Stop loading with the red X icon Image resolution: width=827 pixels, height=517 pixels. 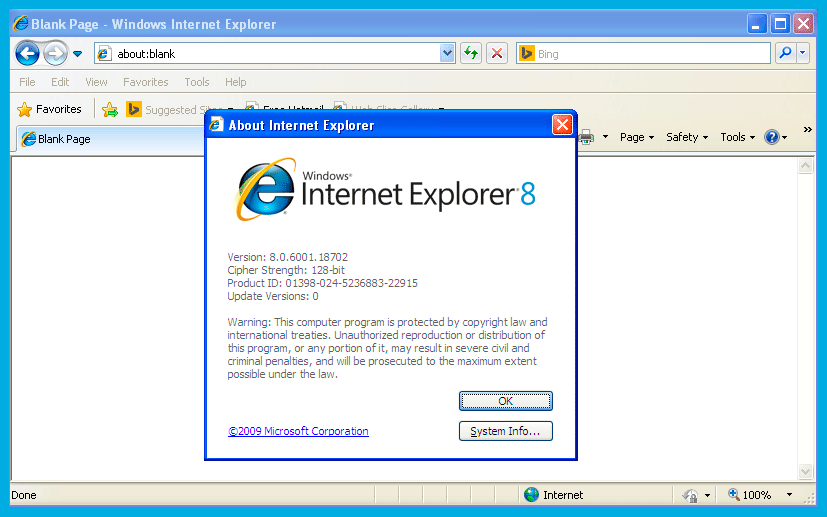point(496,53)
